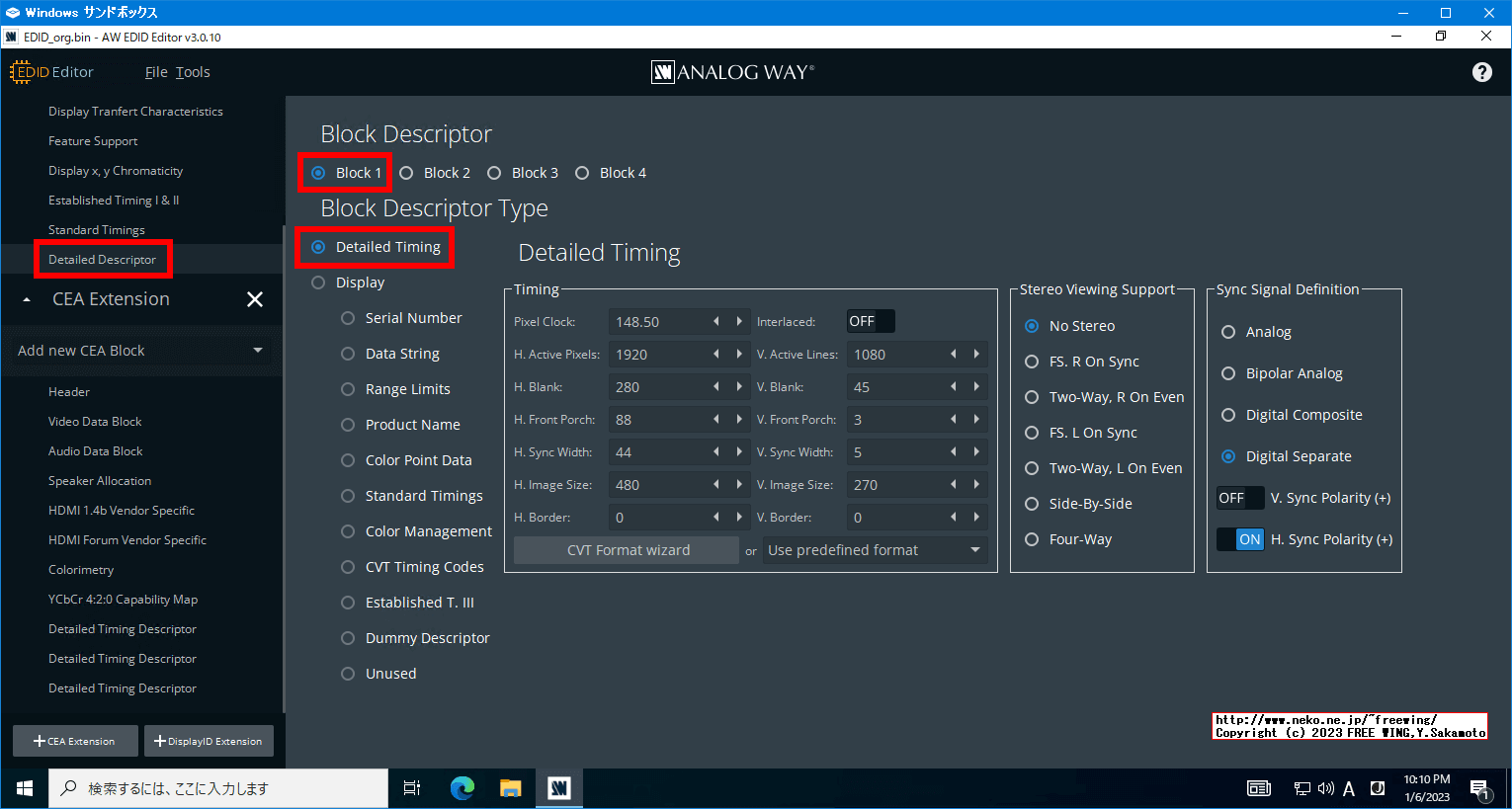The height and width of the screenshot is (809, 1512).
Task: Open the Use predefined format dropdown
Action: [875, 550]
